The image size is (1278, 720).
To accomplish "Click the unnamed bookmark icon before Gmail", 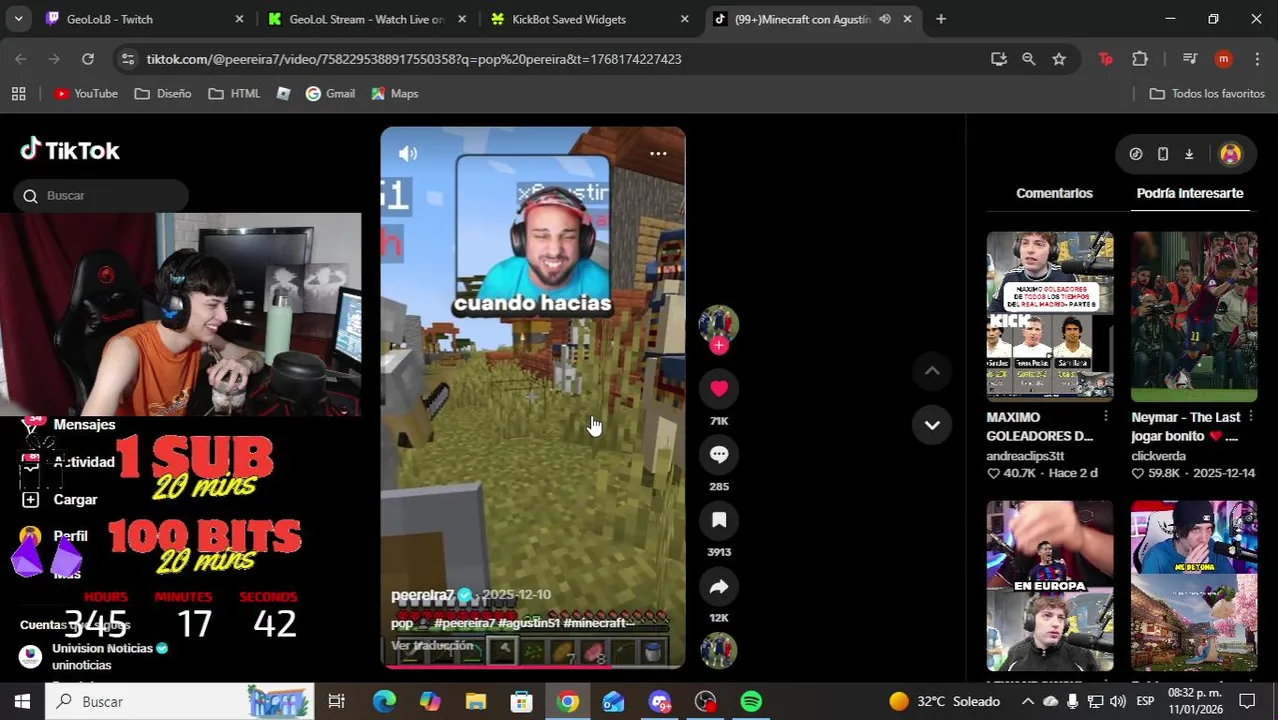I will [x=284, y=93].
